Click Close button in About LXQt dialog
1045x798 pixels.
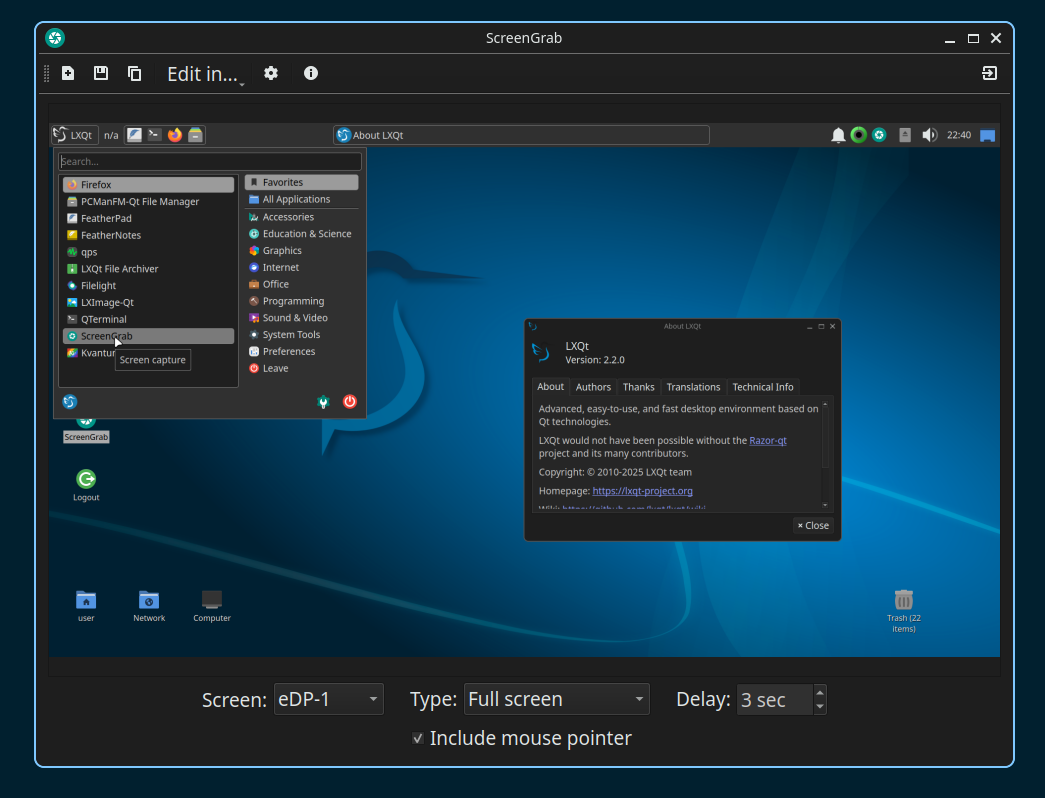coord(813,525)
